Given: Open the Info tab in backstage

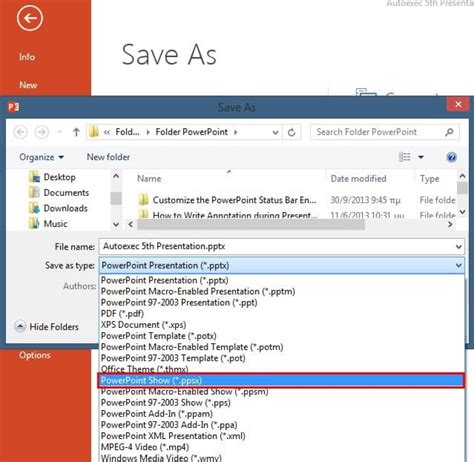Looking at the screenshot, I should (x=27, y=57).
